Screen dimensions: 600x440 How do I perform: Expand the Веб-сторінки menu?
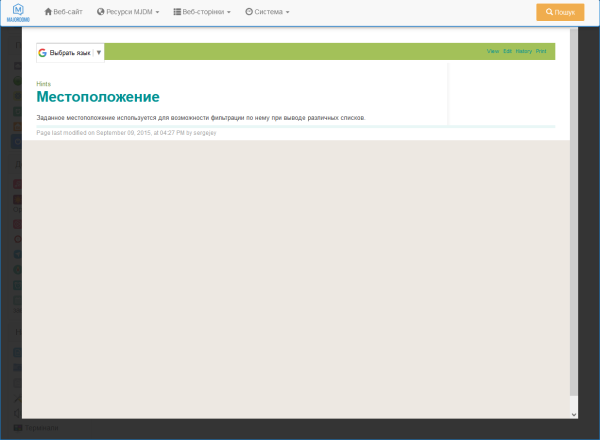pyautogui.click(x=202, y=12)
